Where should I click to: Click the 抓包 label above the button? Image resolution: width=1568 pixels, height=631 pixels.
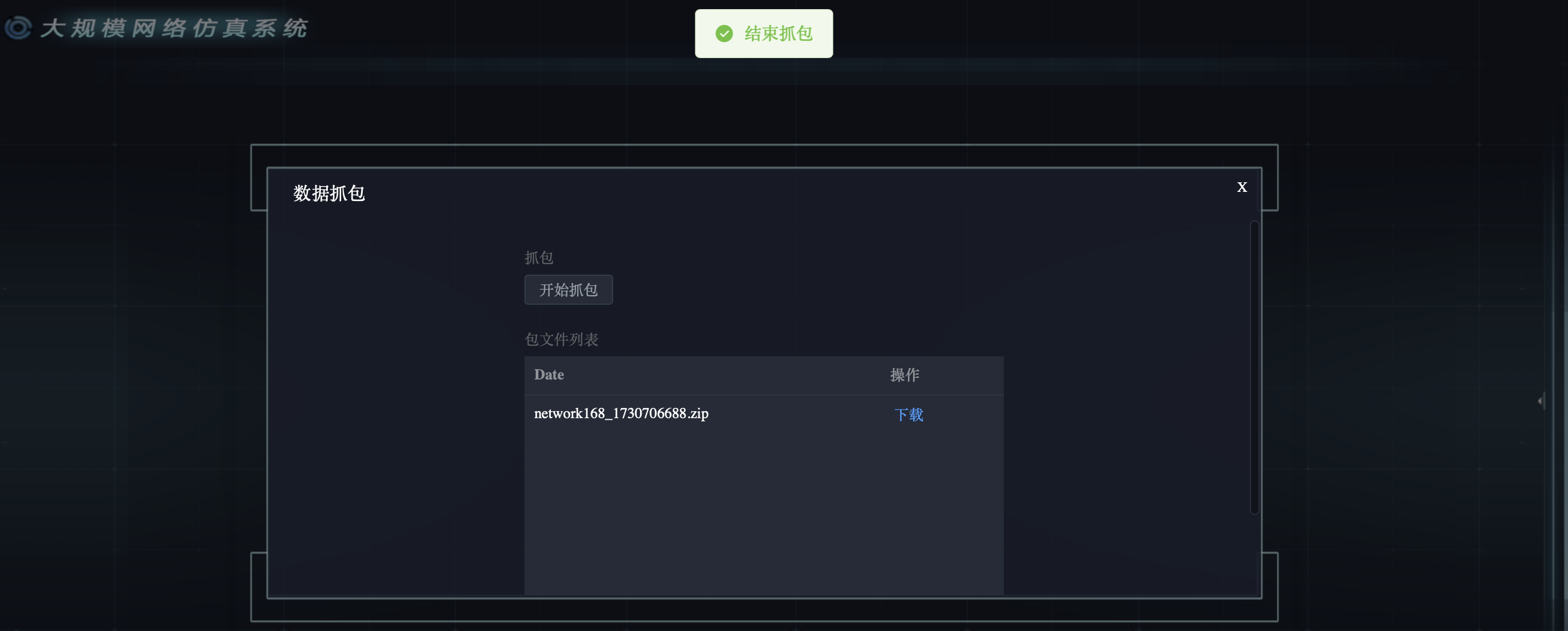(538, 257)
